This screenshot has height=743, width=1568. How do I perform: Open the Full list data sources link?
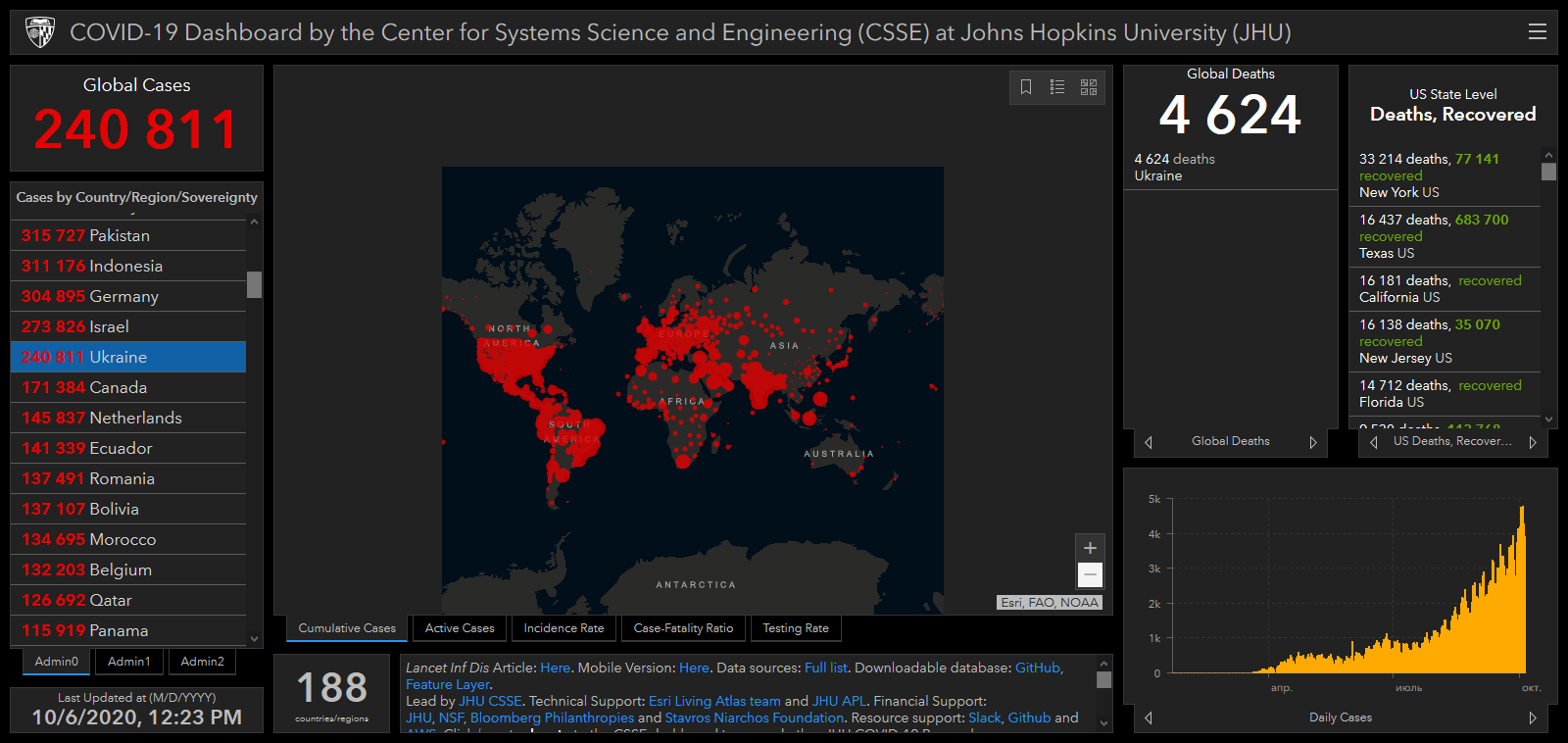[825, 668]
